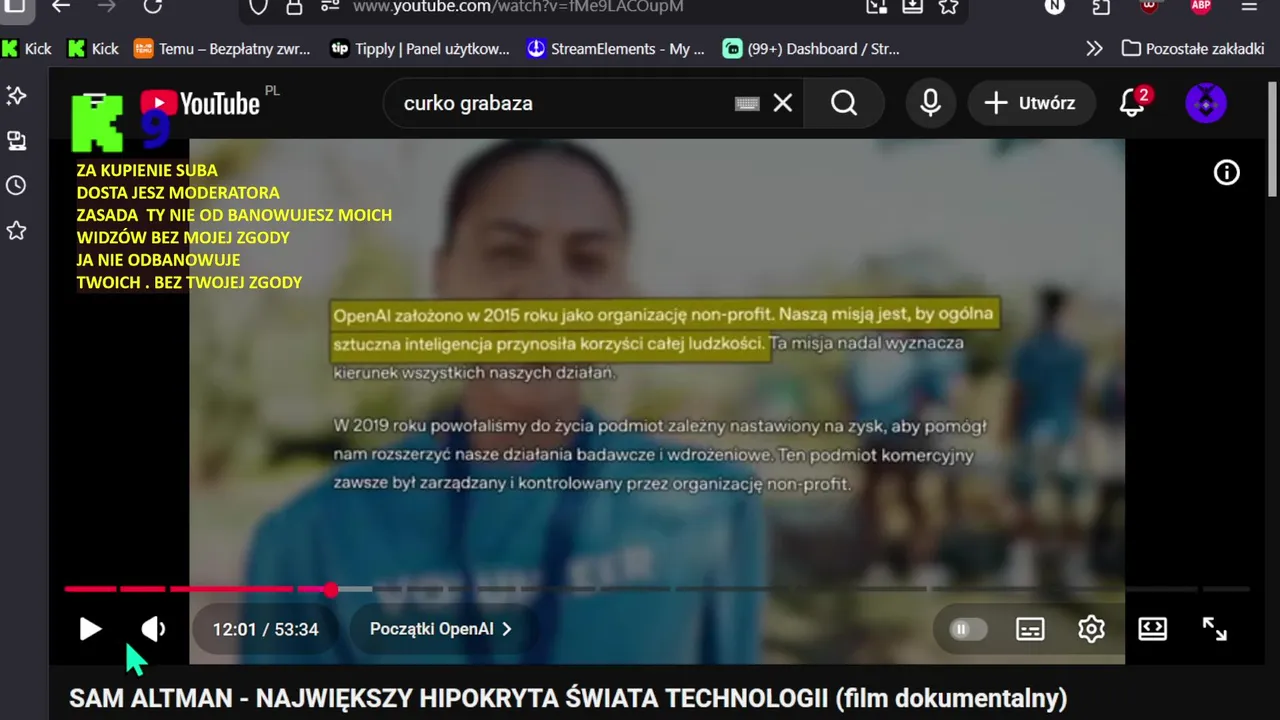Open the site permissions sliders icon
This screenshot has width=1280, height=720.
click(330, 6)
